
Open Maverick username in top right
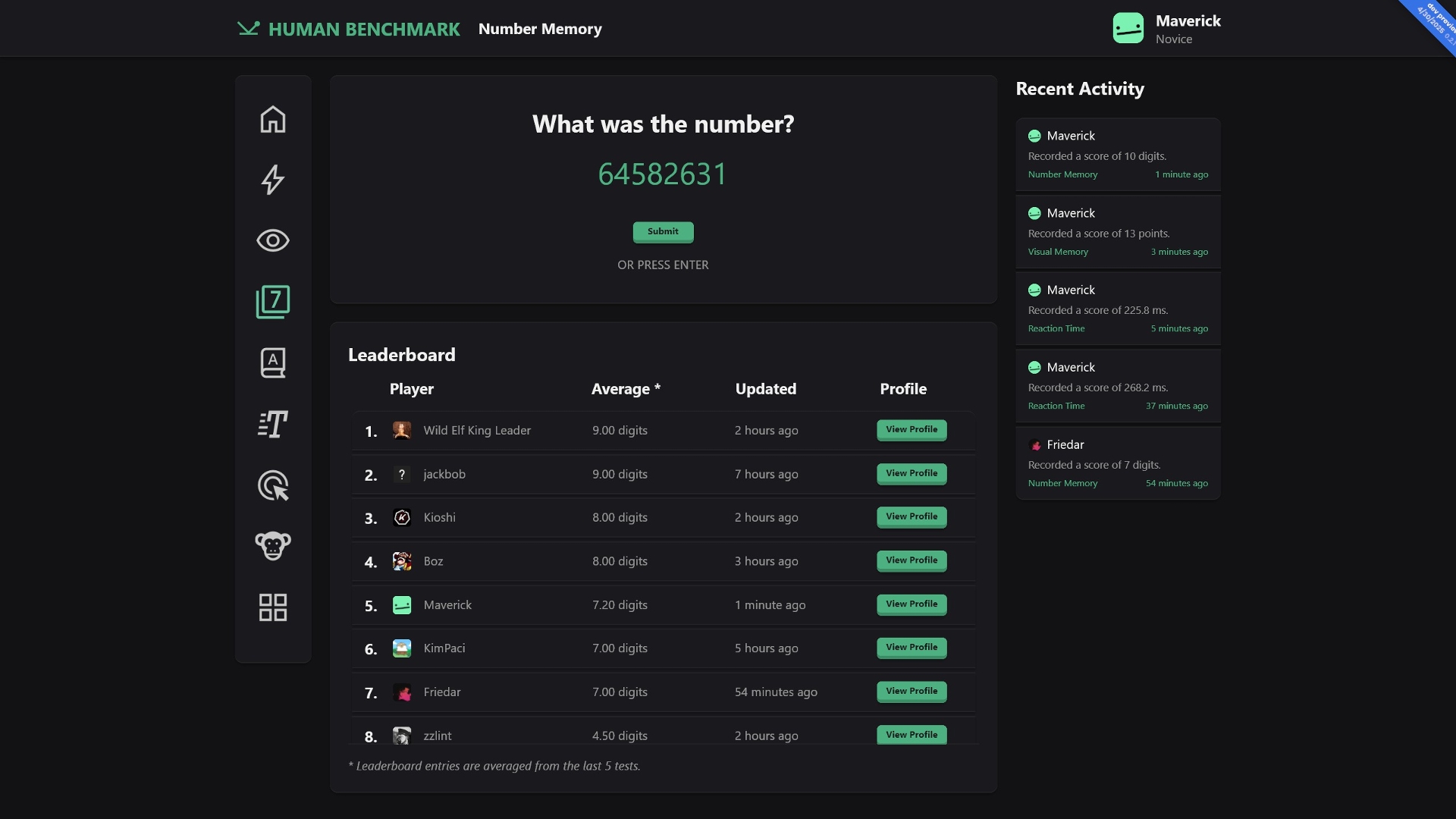click(x=1188, y=21)
